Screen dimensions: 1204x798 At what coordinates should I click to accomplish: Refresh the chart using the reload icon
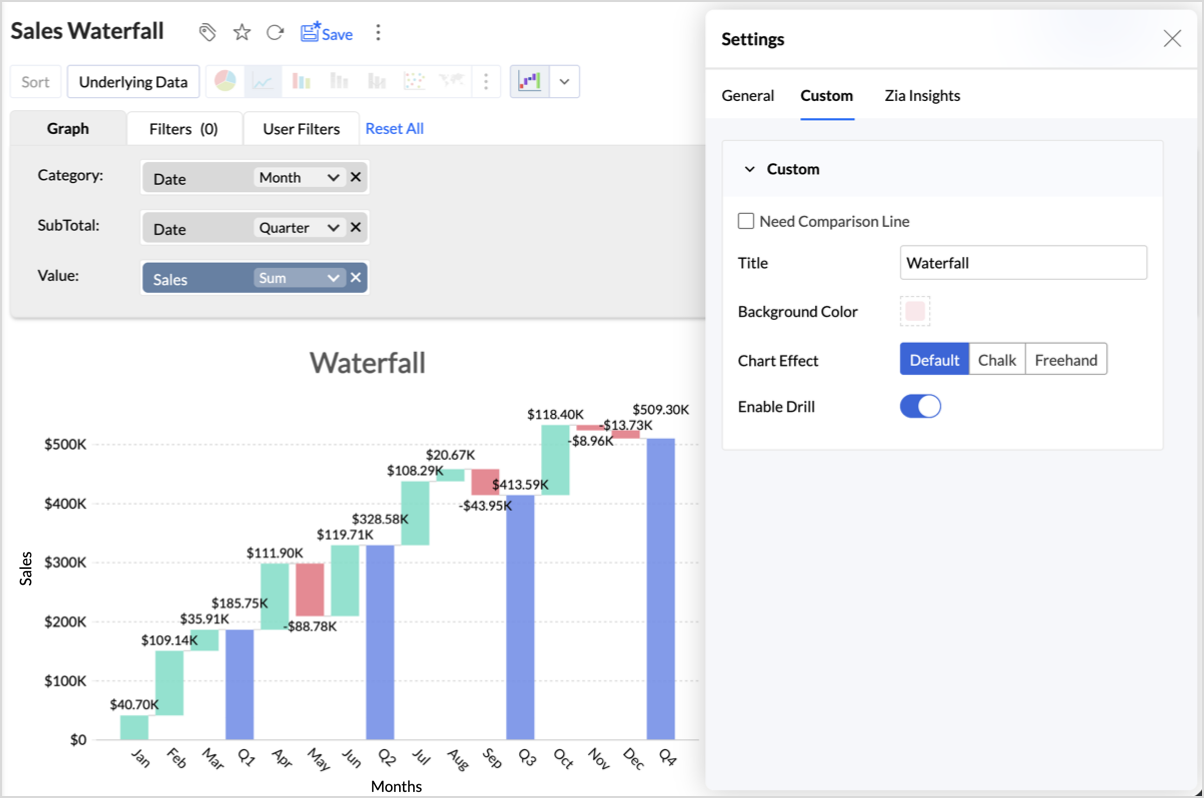[x=275, y=33]
